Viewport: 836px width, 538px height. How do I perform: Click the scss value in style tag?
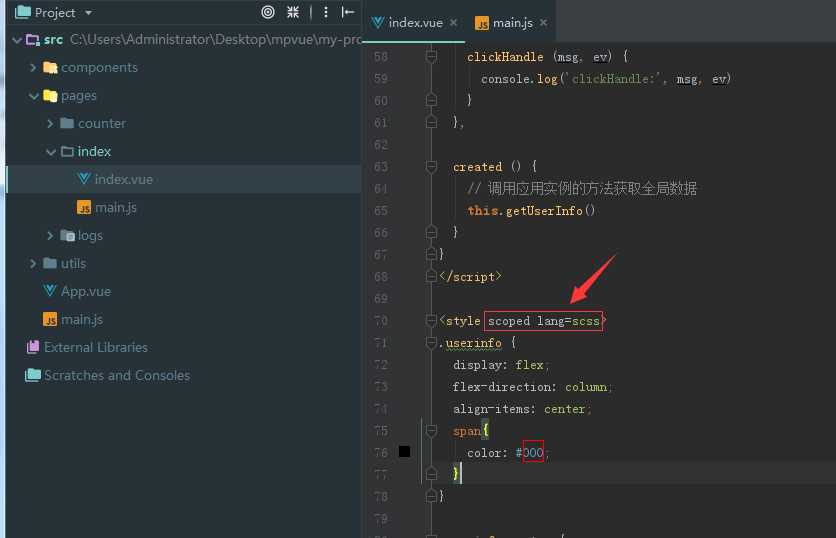(585, 321)
